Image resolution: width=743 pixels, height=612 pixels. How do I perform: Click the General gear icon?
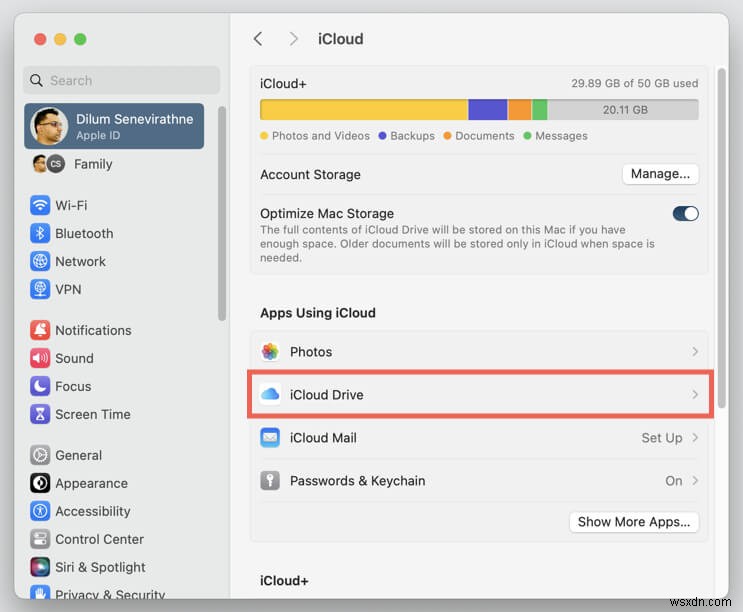(x=40, y=455)
